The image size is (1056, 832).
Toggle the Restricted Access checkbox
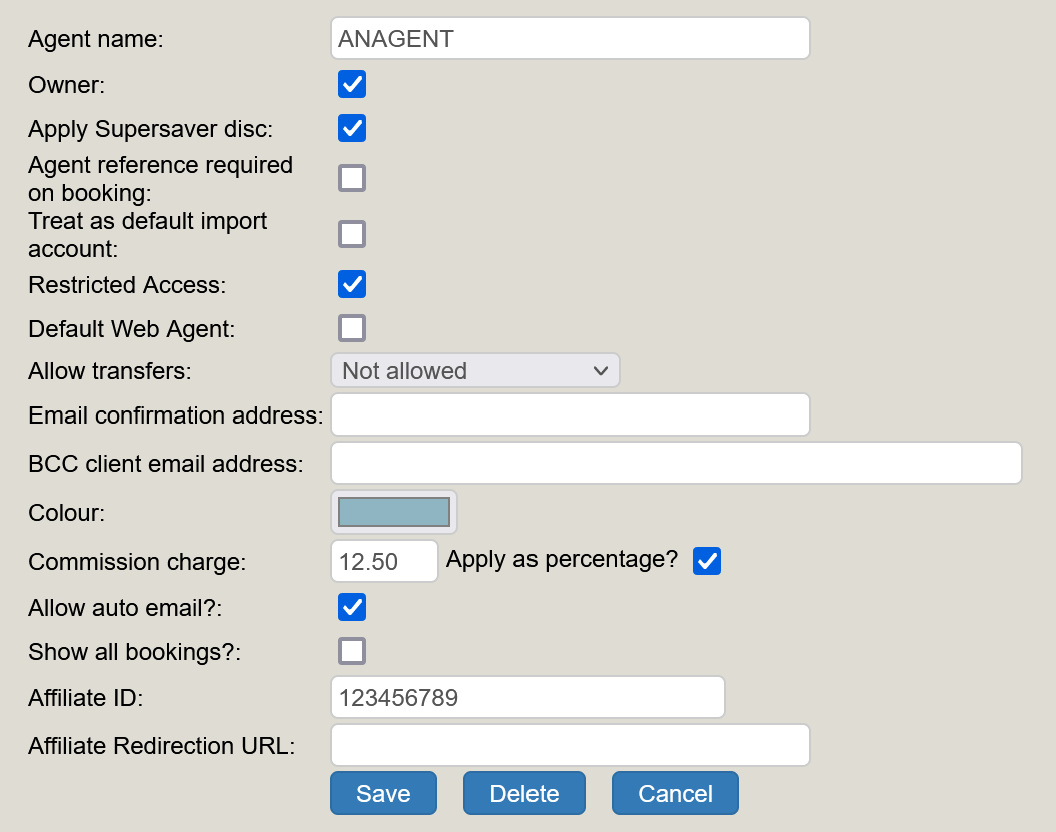tap(352, 284)
